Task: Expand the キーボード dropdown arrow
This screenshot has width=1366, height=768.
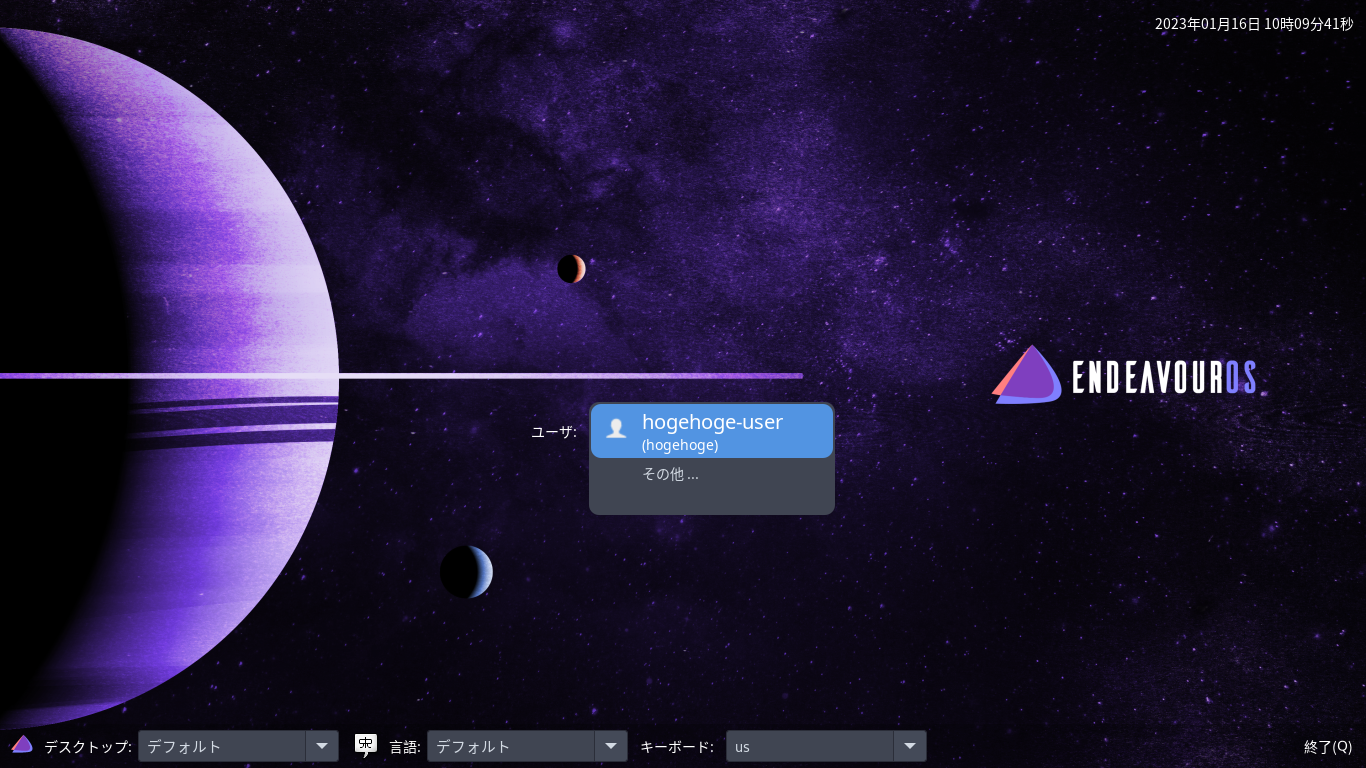Action: (x=910, y=746)
